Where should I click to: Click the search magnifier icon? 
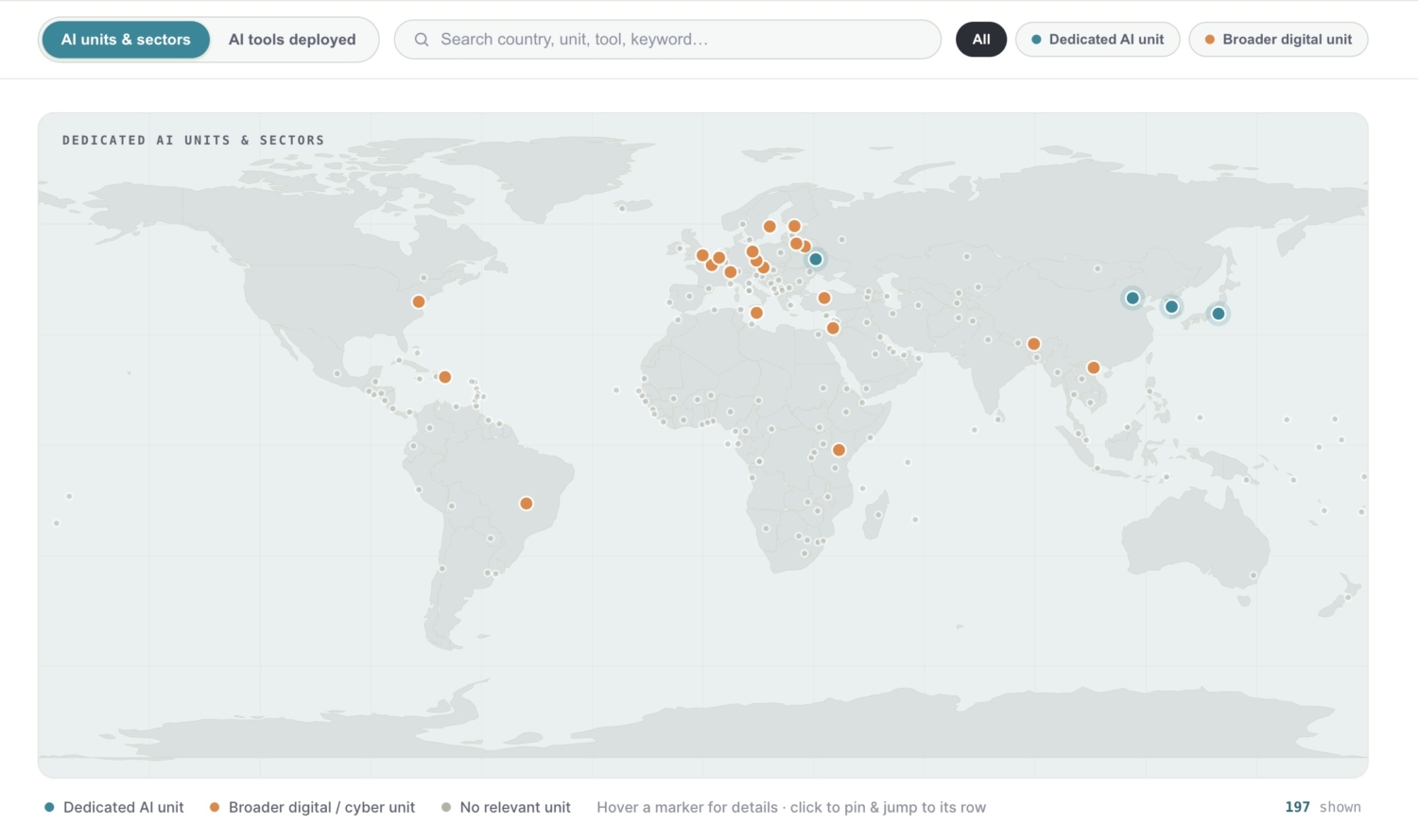click(422, 40)
